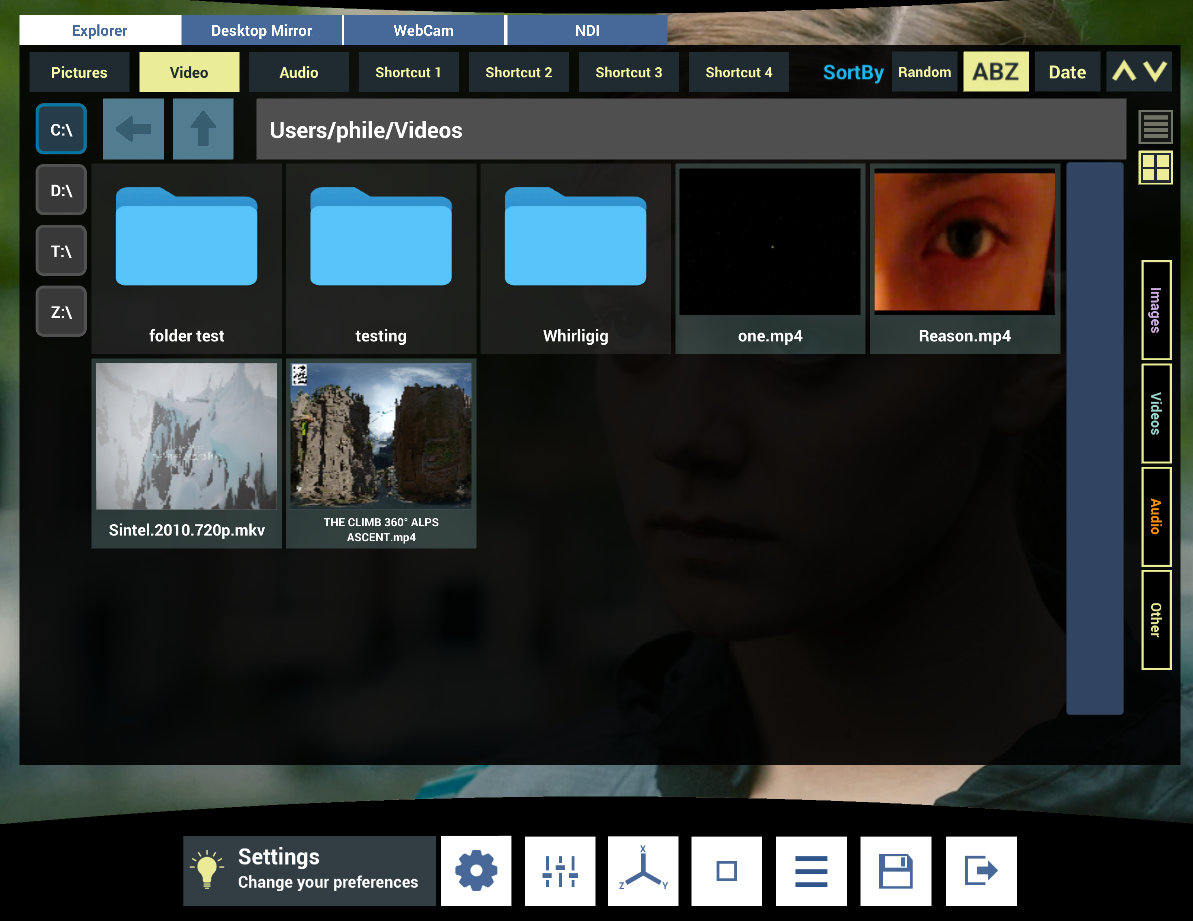Jump to Shortcut 2
The image size is (1193, 921).
tap(519, 72)
